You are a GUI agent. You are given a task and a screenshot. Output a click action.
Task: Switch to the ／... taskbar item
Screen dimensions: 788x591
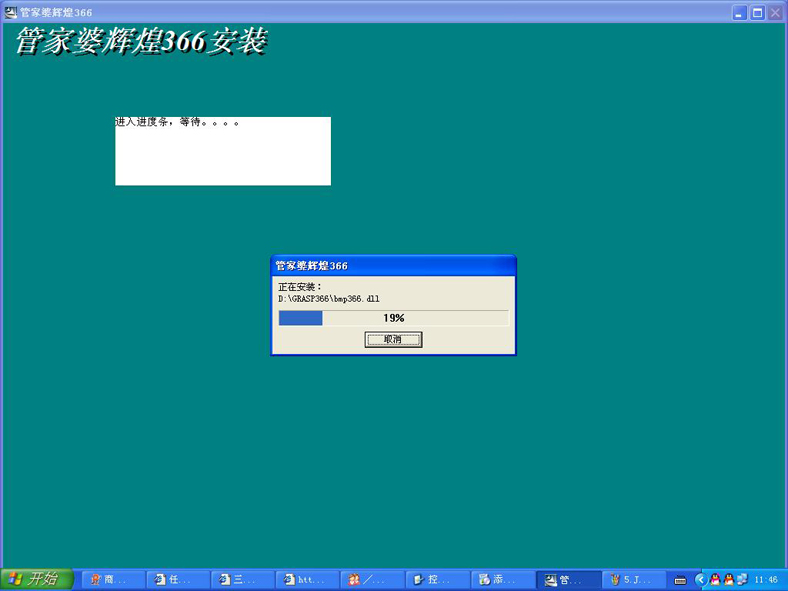pyautogui.click(x=372, y=580)
